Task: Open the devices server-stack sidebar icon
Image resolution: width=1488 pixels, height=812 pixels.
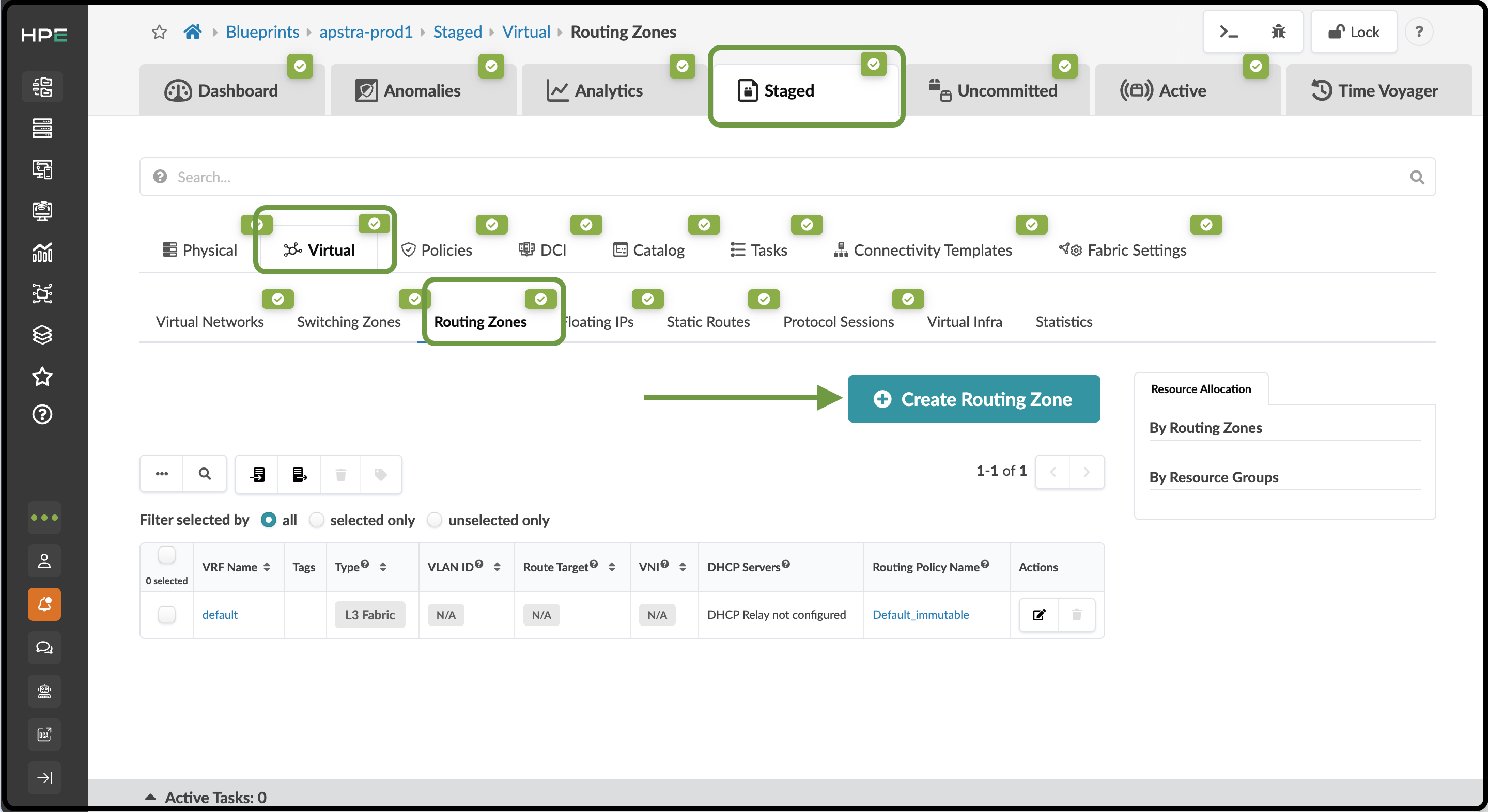Action: [x=43, y=128]
